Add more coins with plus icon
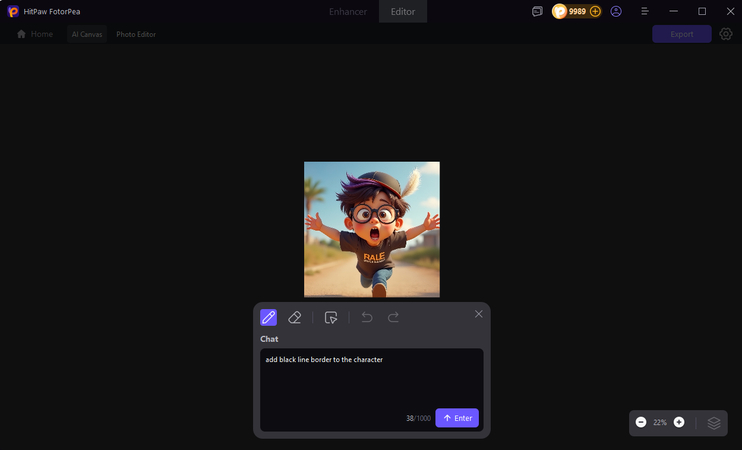 tap(595, 11)
